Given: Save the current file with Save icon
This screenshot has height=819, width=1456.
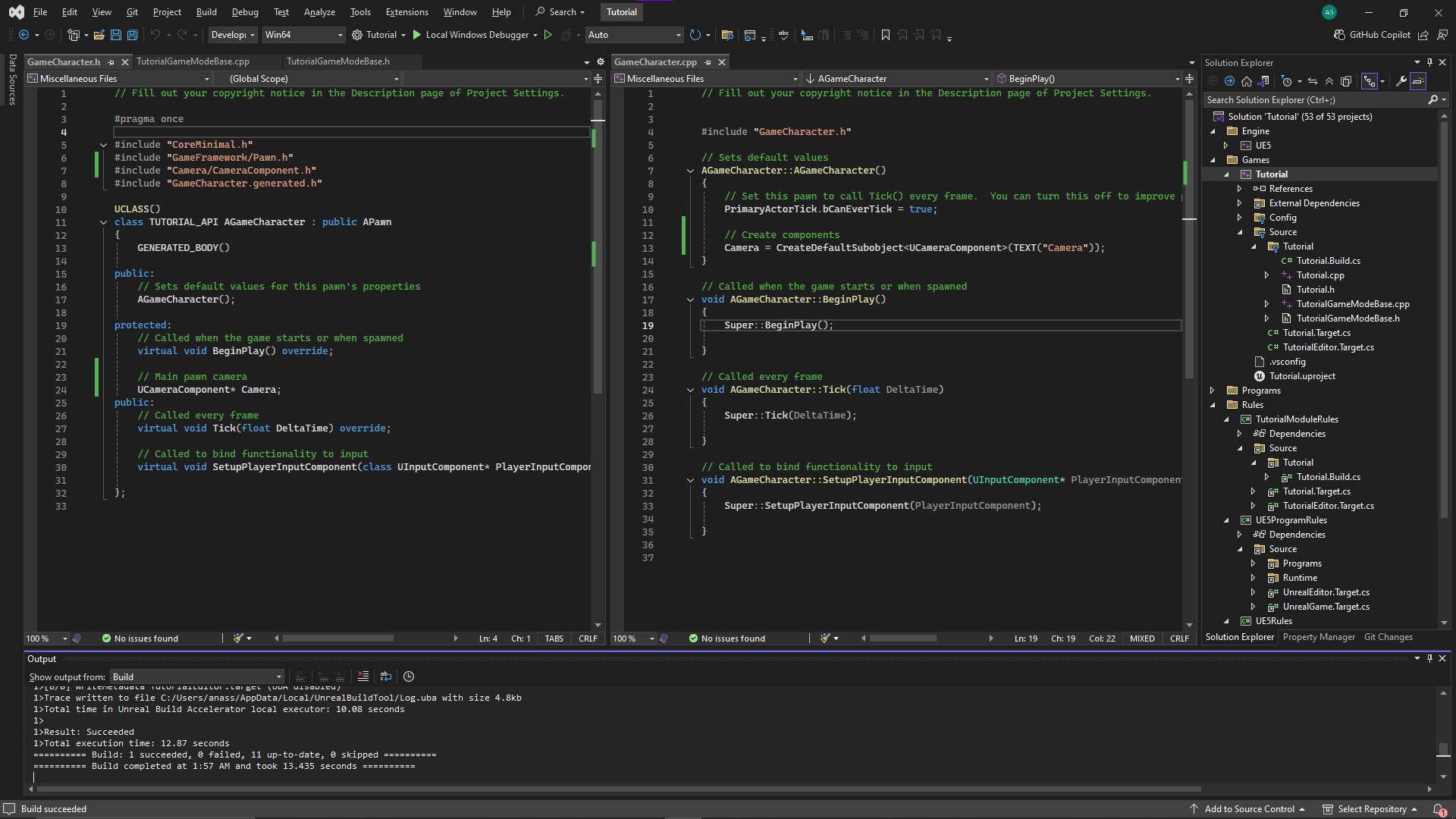Looking at the screenshot, I should pyautogui.click(x=115, y=35).
